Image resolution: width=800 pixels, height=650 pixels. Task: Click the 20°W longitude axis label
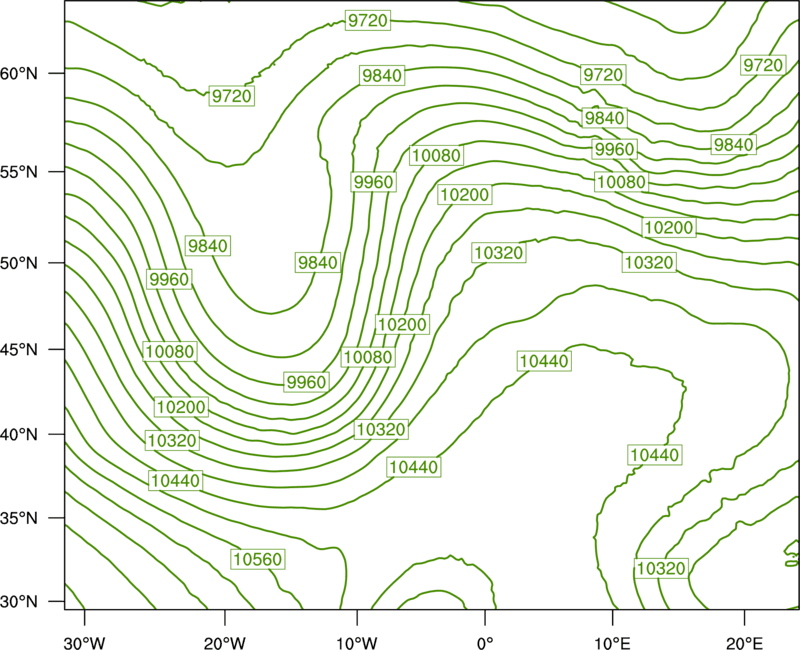225,643
